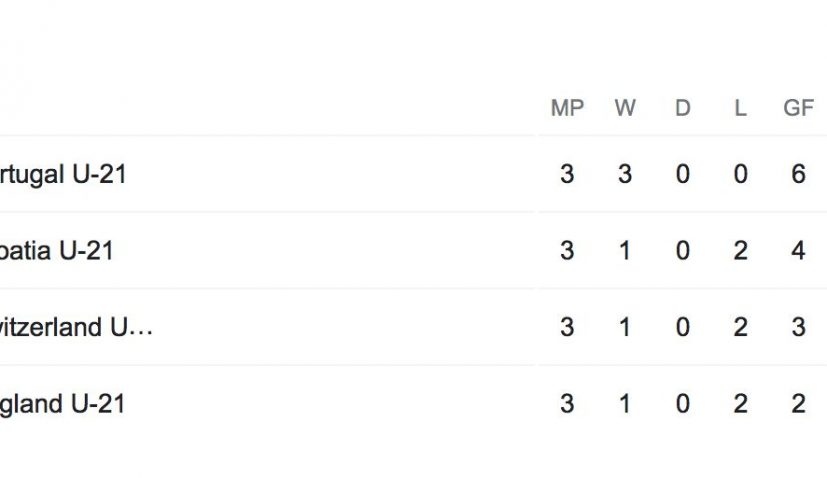Screen dimensions: 827x478
Task: Click the L losses column header
Action: tap(740, 108)
